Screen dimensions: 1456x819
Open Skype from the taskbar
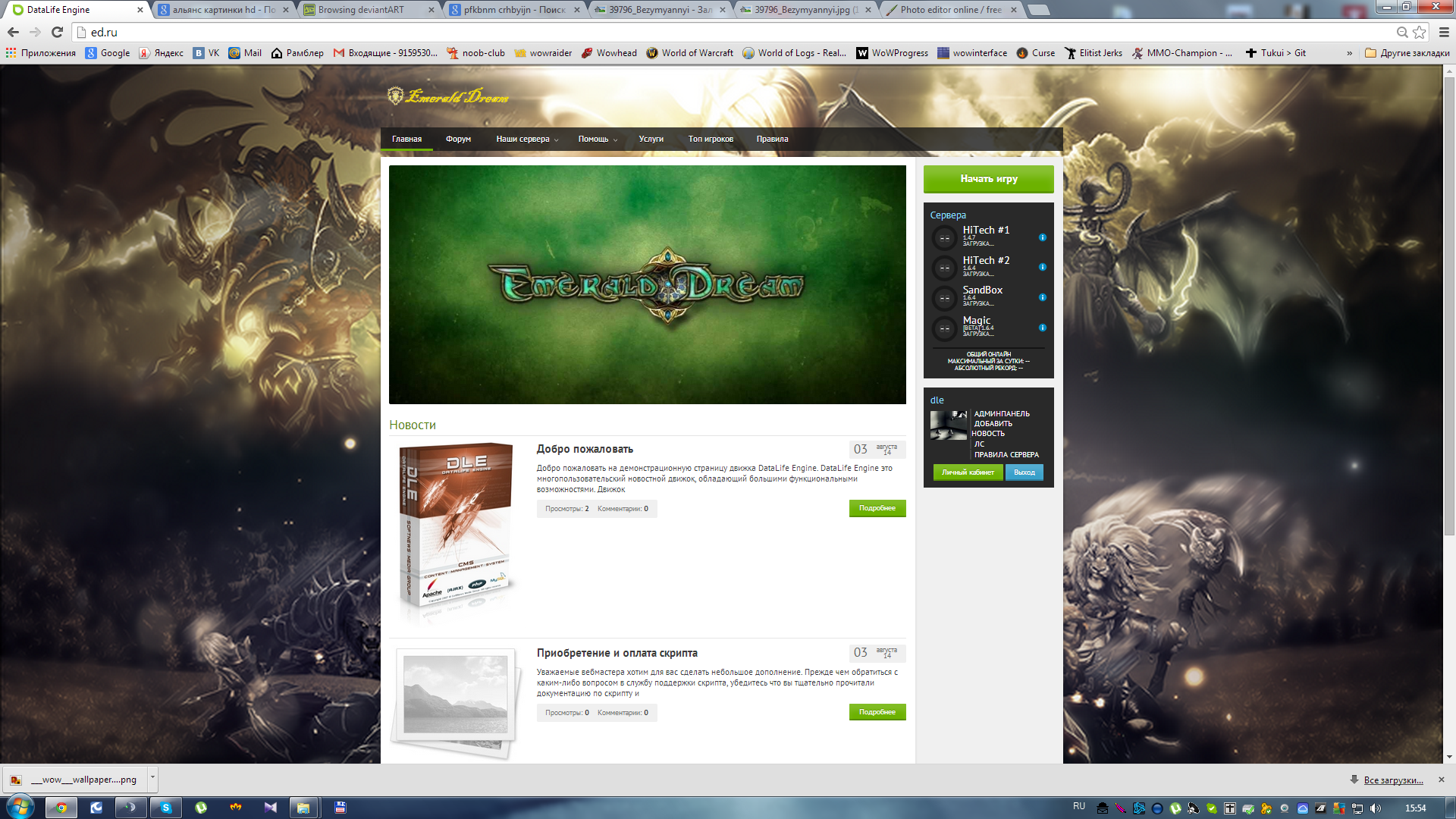(165, 808)
